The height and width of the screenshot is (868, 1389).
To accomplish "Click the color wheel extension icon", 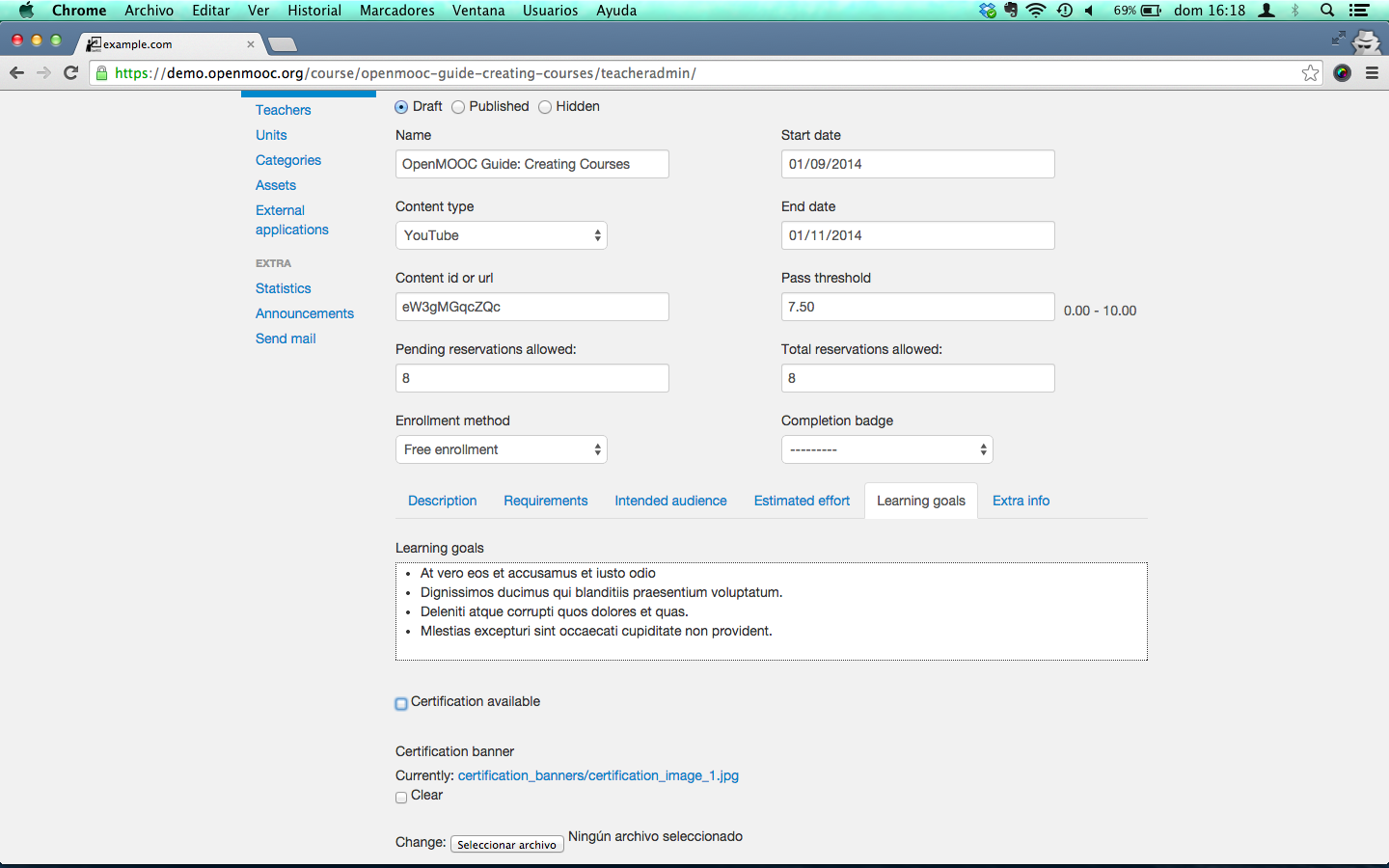I will click(x=1342, y=72).
